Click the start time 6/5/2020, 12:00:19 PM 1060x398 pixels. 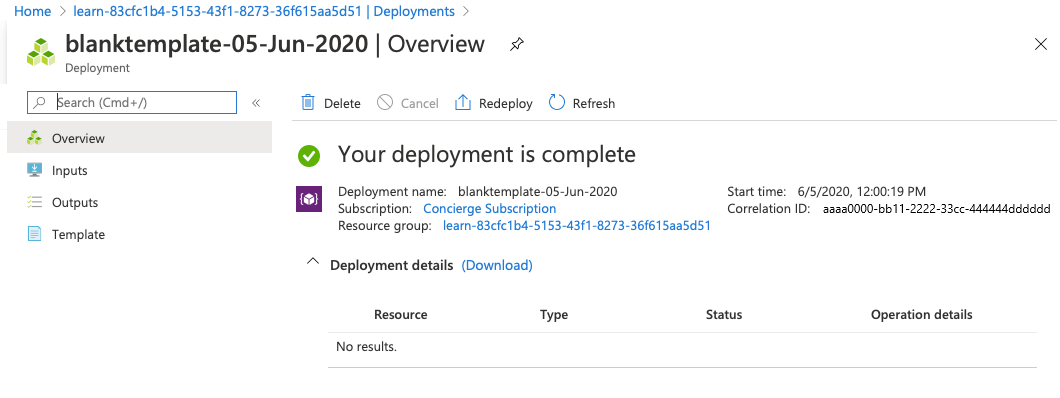pyautogui.click(x=862, y=191)
